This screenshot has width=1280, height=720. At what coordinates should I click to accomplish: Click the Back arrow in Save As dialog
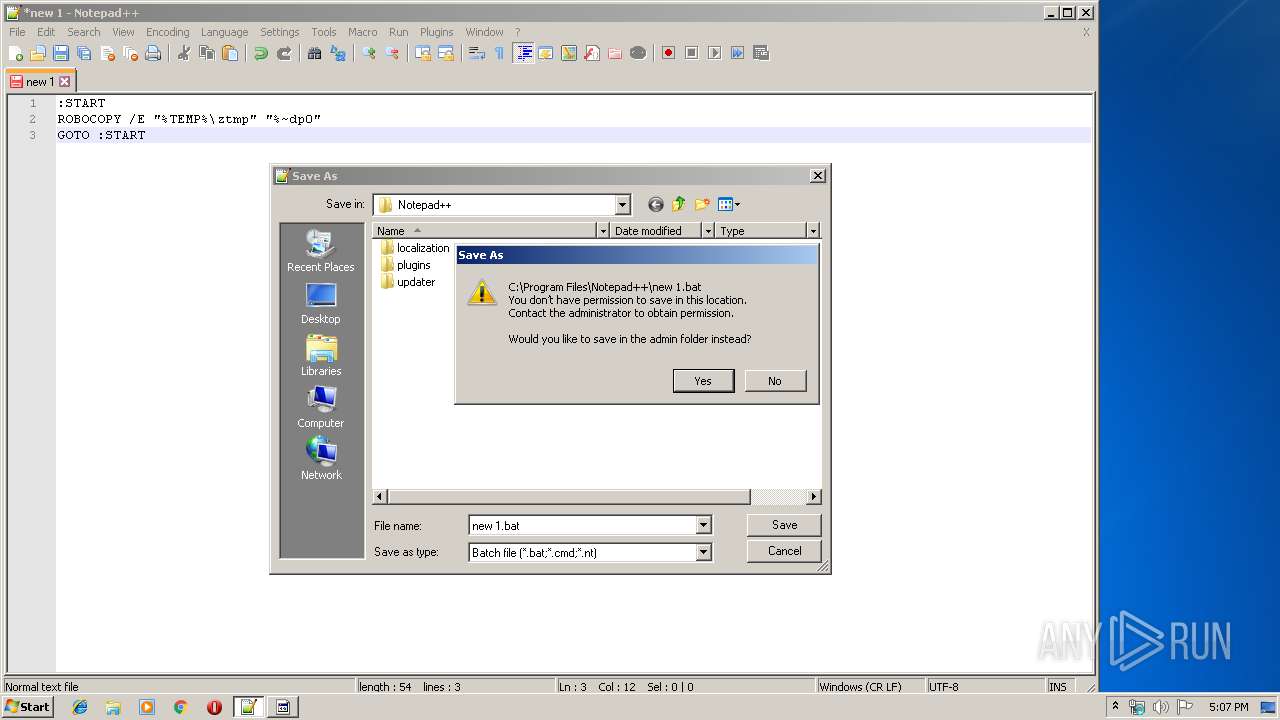pyautogui.click(x=656, y=204)
